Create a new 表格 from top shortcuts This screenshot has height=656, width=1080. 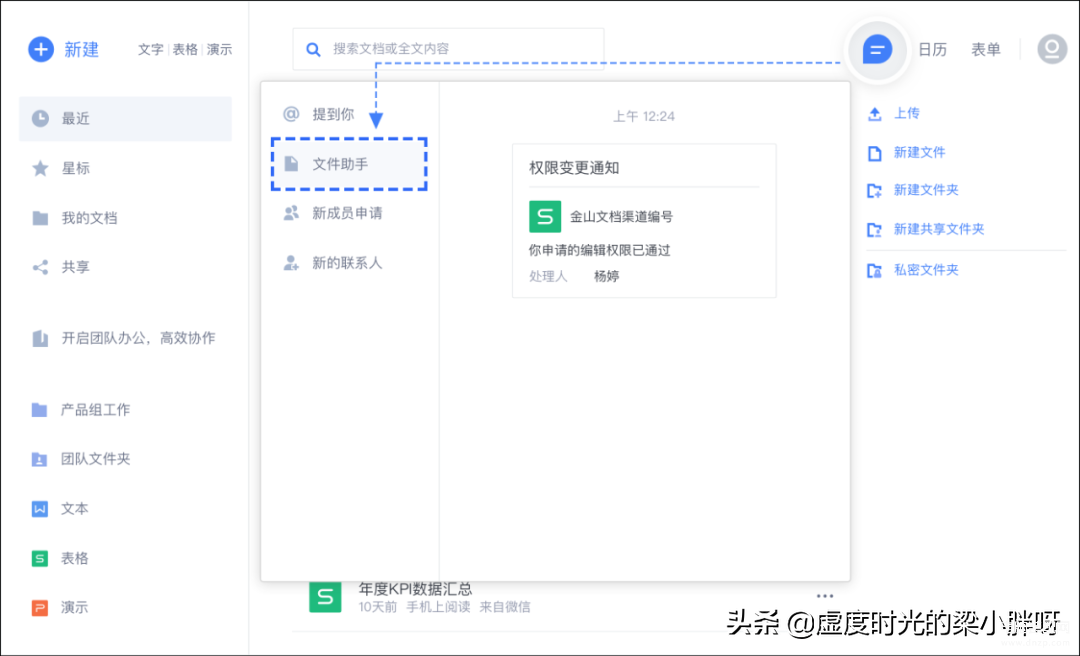[x=185, y=50]
